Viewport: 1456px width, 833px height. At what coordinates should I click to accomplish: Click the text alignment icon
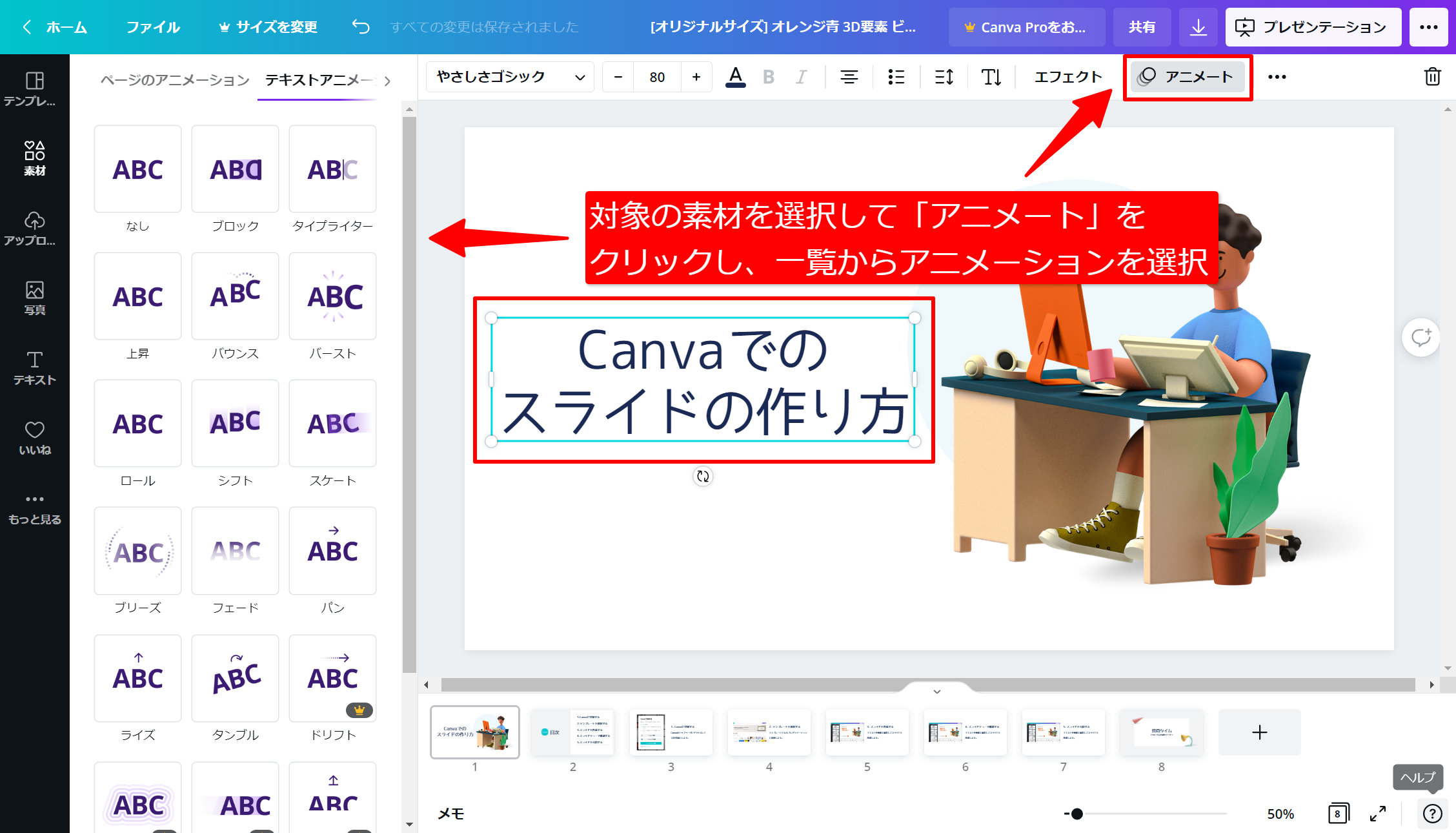pos(849,77)
